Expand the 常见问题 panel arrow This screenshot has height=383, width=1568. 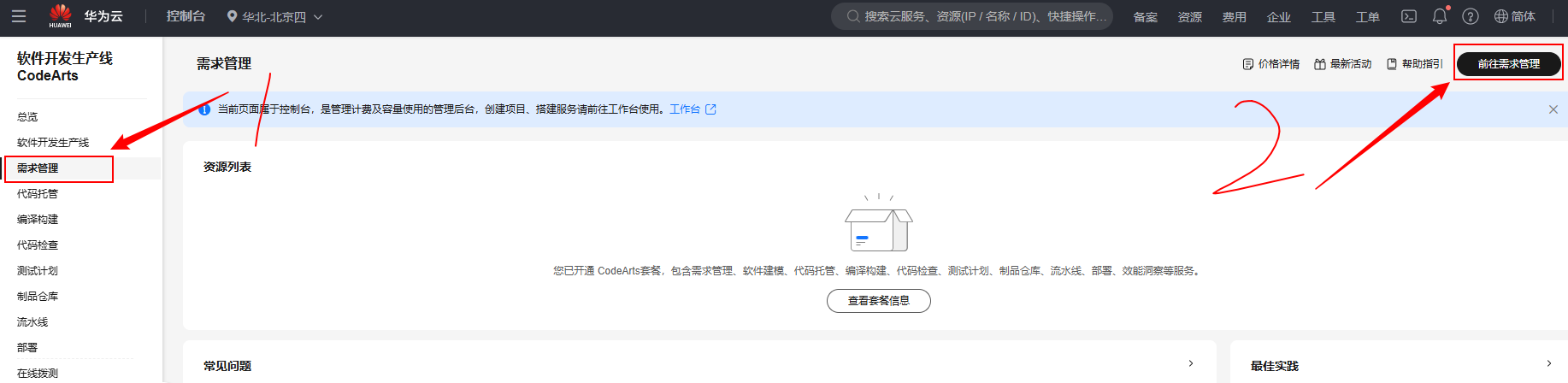point(1191,363)
